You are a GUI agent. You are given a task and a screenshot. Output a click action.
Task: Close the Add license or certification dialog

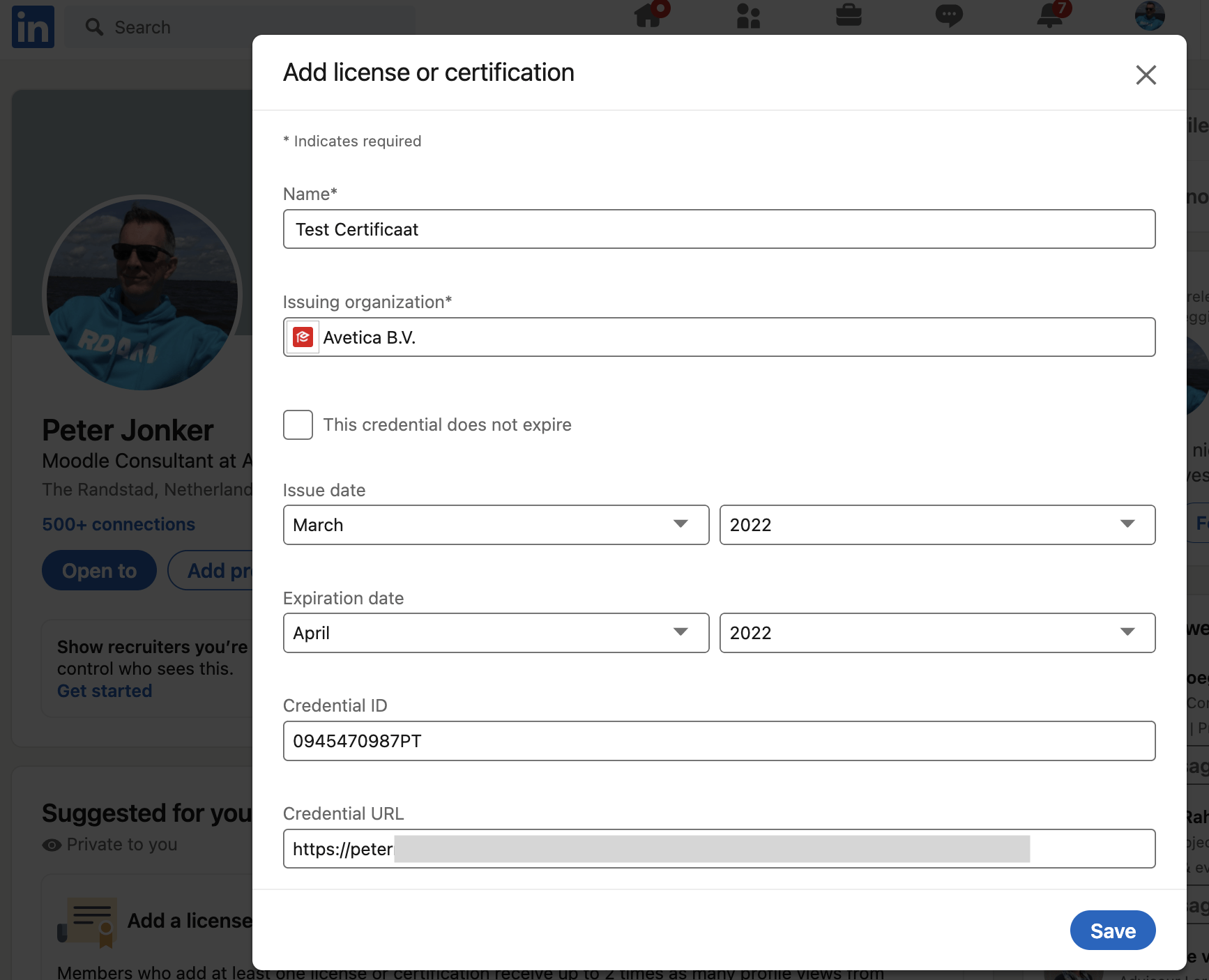coord(1146,75)
